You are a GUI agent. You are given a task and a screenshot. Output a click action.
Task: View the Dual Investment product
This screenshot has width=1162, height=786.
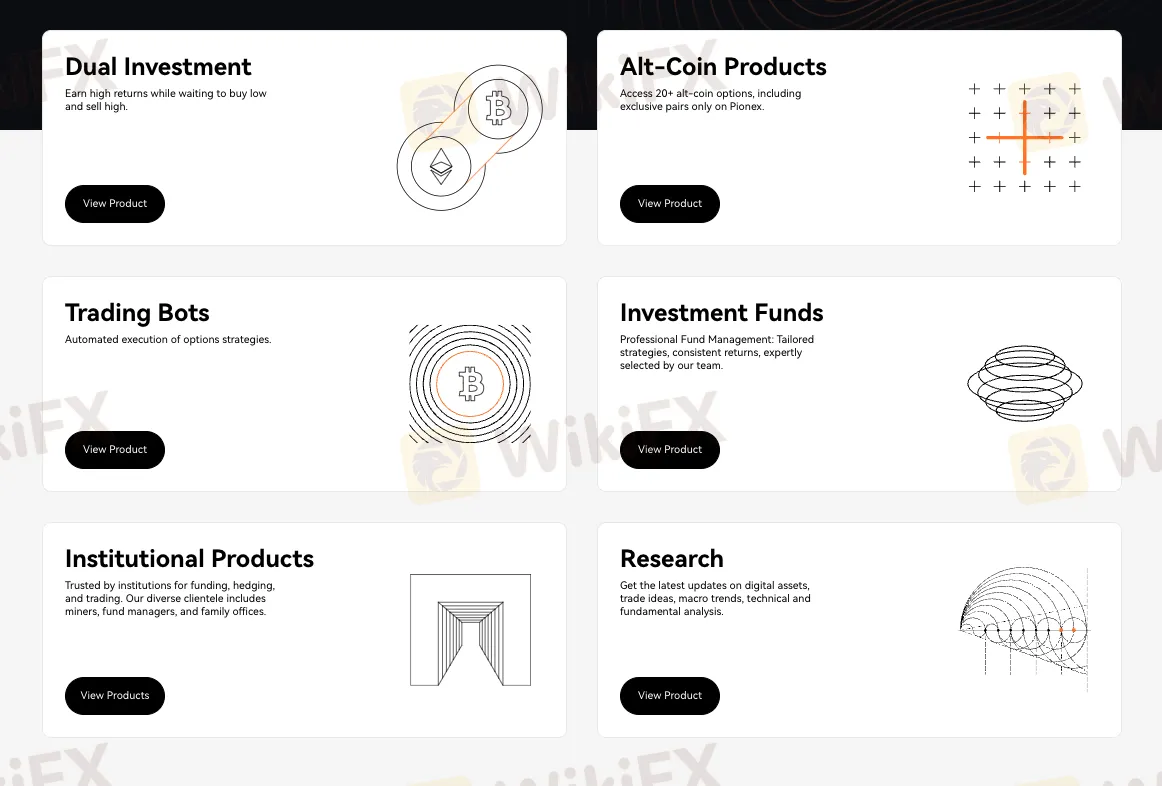click(x=115, y=204)
